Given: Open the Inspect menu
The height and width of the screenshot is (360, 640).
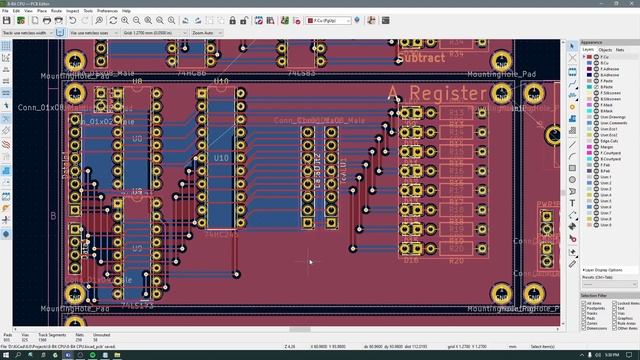Looking at the screenshot, I should 73,11.
